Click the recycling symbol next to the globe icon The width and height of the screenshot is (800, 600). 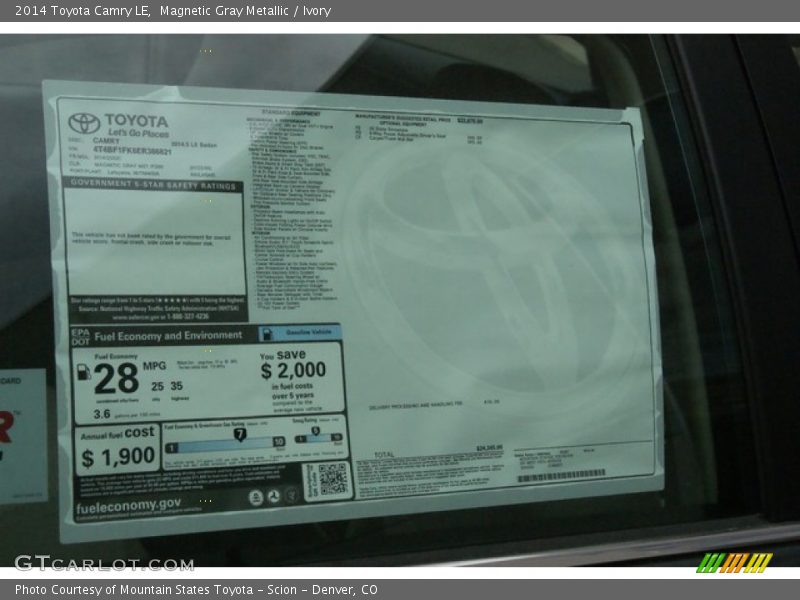(274, 496)
